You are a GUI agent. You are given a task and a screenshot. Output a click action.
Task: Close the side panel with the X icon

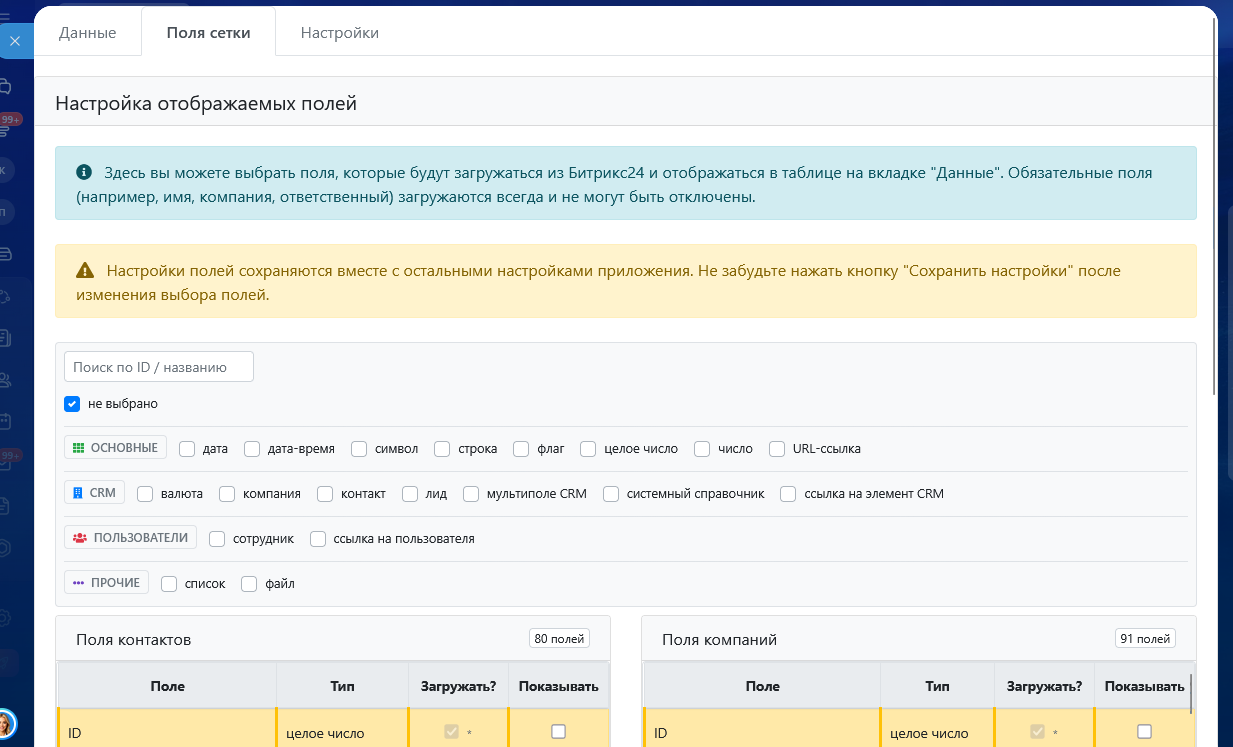click(x=15, y=41)
